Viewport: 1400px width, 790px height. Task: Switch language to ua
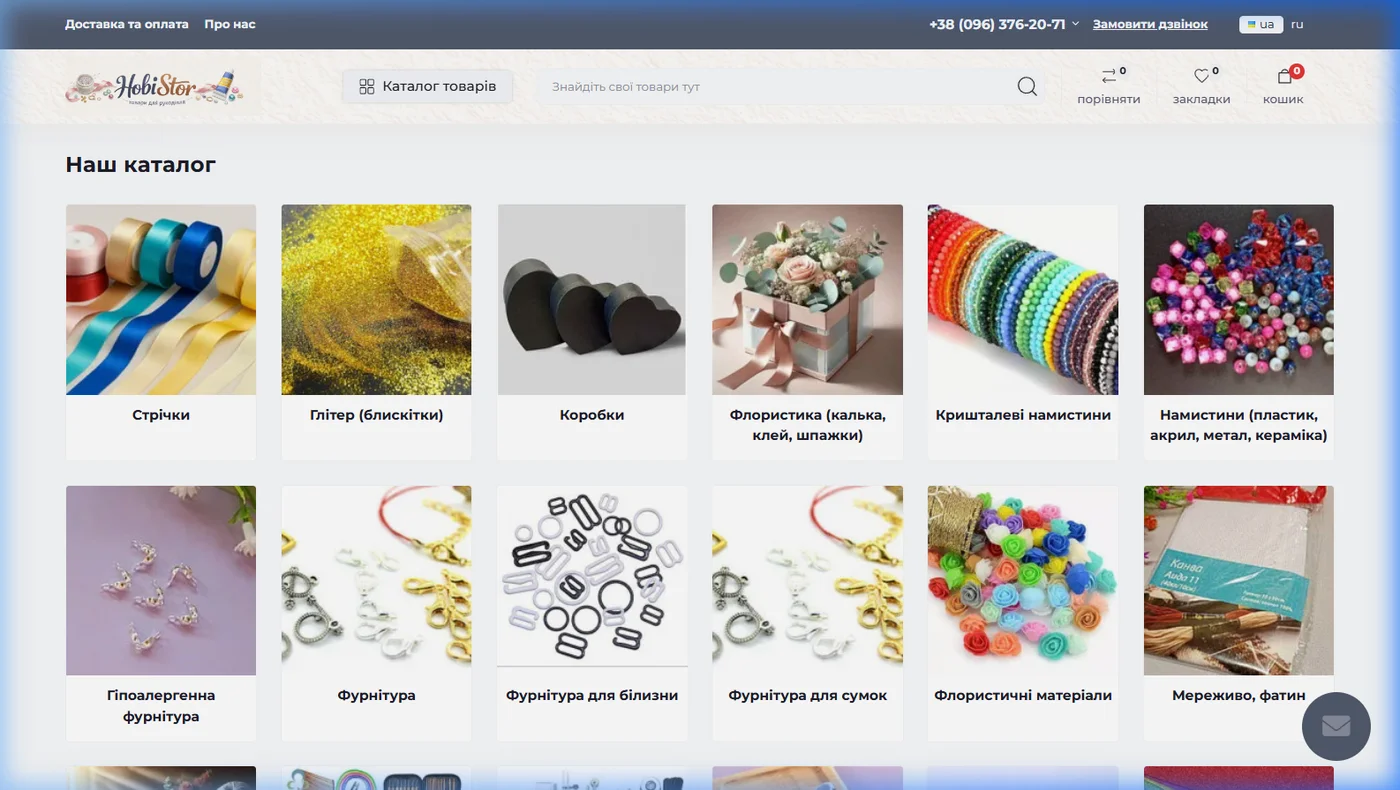click(1261, 24)
